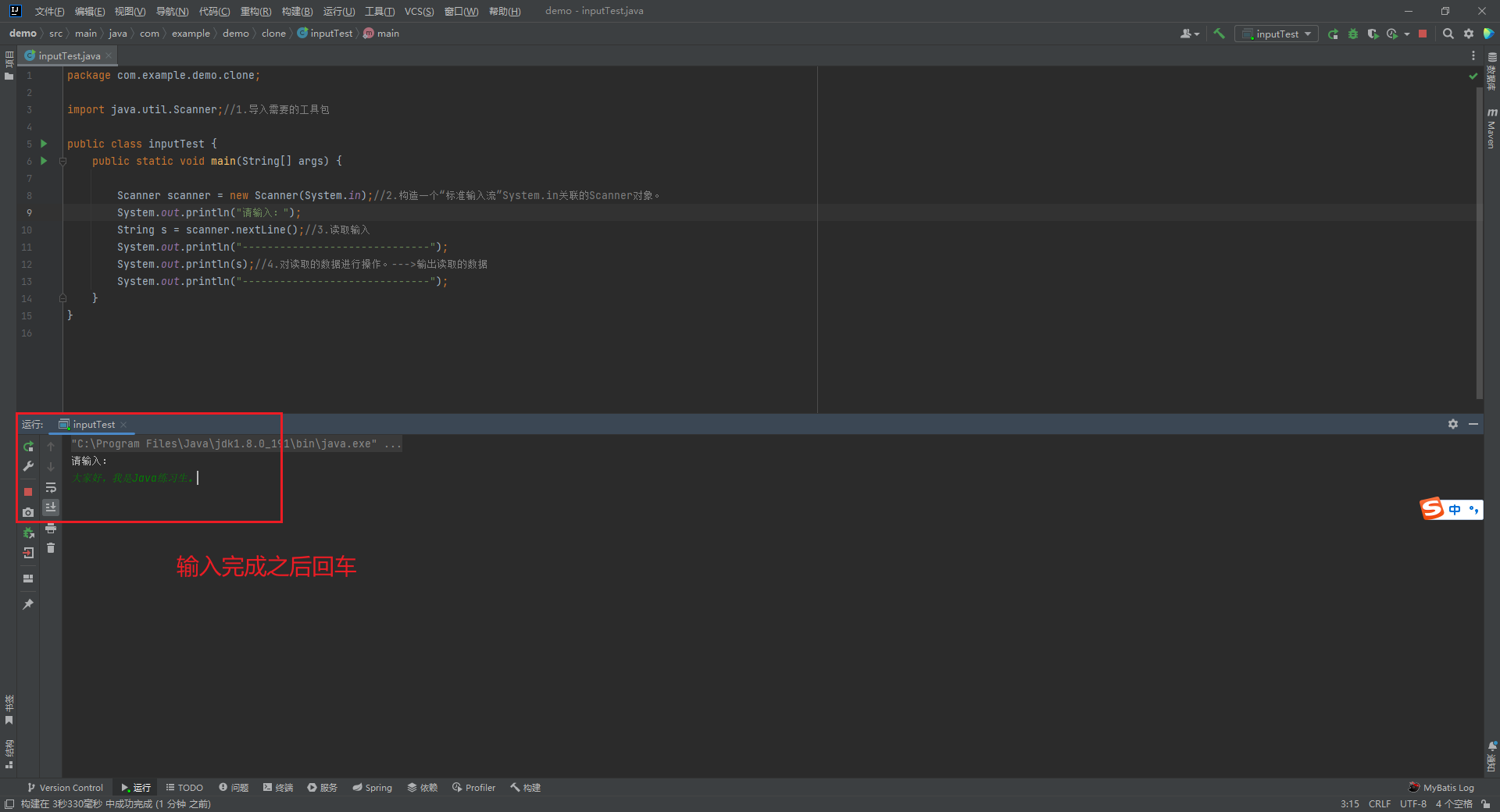The height and width of the screenshot is (812, 1500).
Task: Click the up stack trace arrow
Action: click(x=51, y=447)
